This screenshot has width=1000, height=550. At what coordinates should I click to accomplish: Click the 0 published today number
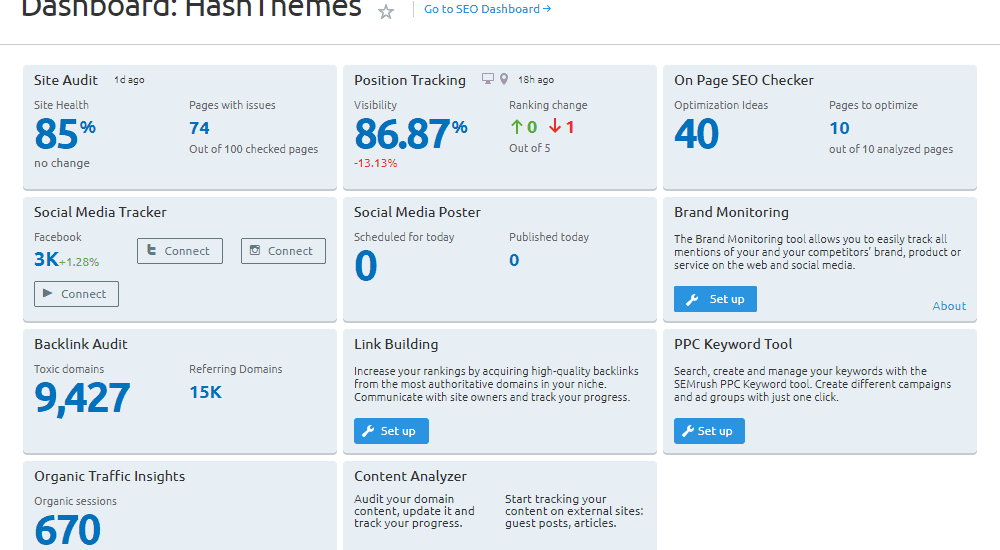pyautogui.click(x=514, y=260)
